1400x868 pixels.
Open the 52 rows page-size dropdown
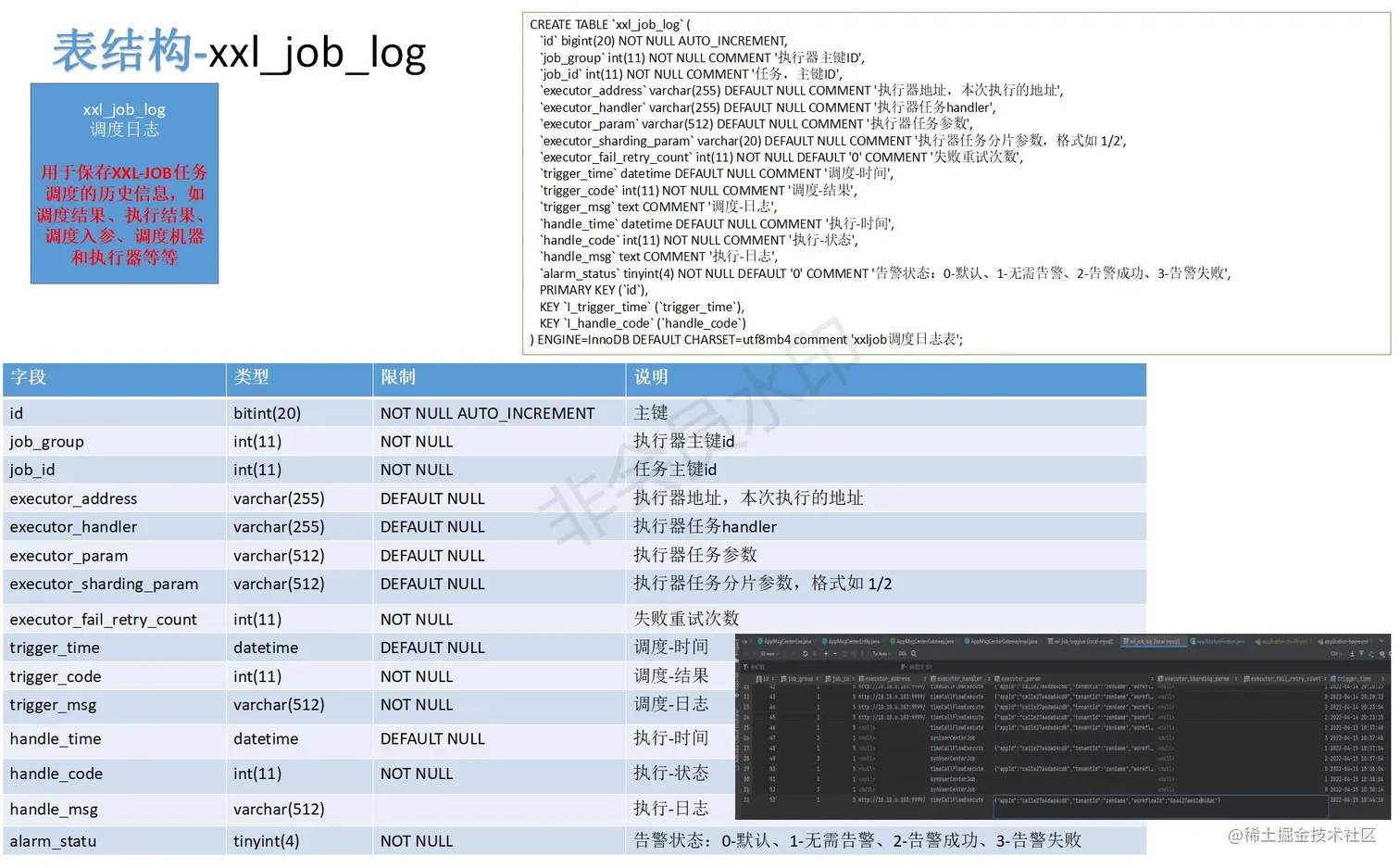769,654
